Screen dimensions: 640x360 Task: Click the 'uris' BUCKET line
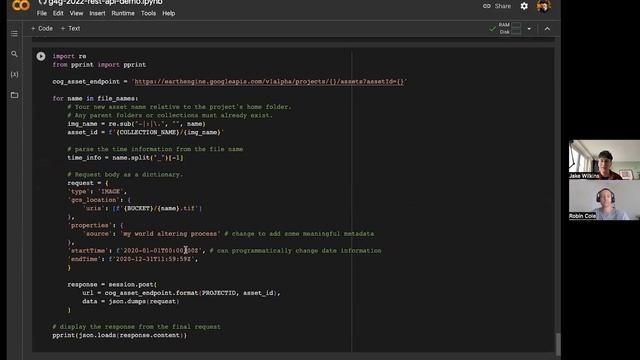[x=142, y=209]
